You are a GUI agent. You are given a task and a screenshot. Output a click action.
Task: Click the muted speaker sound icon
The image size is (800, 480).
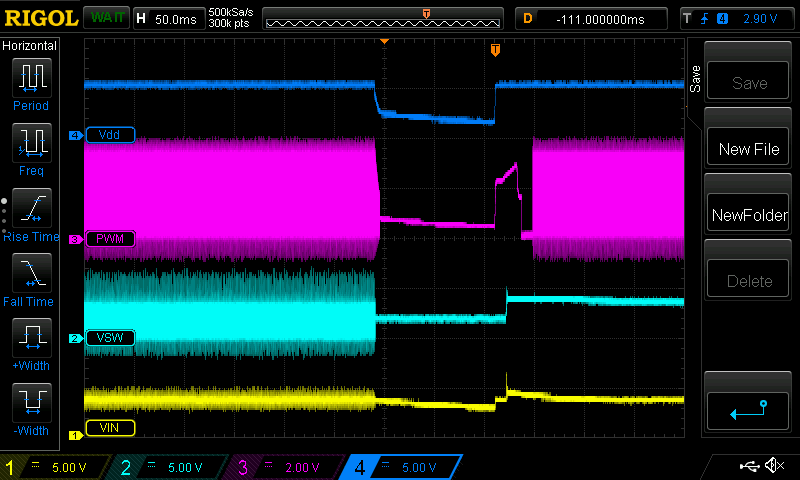[x=774, y=465]
